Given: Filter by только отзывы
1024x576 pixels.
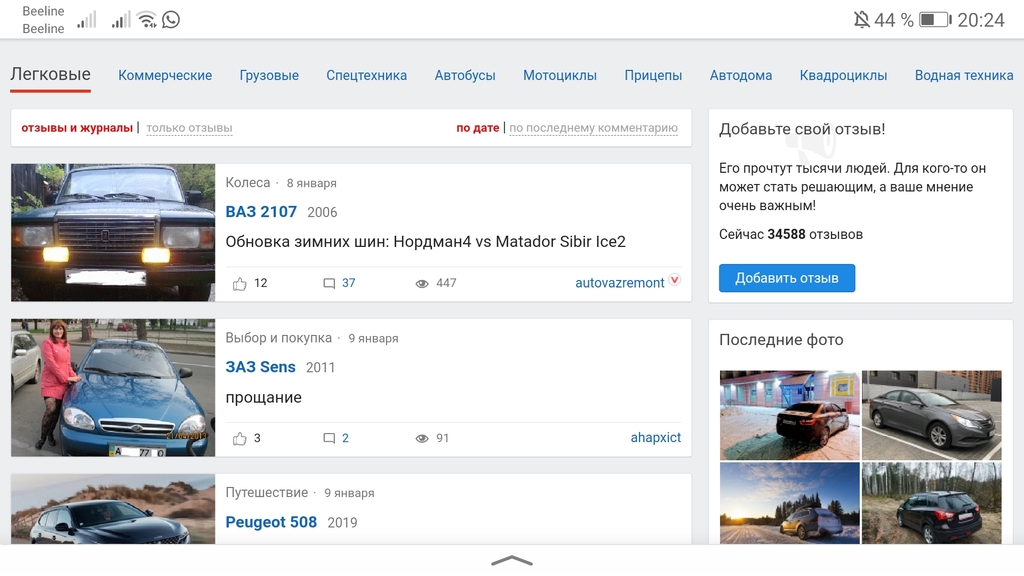Looking at the screenshot, I should click(x=189, y=128).
